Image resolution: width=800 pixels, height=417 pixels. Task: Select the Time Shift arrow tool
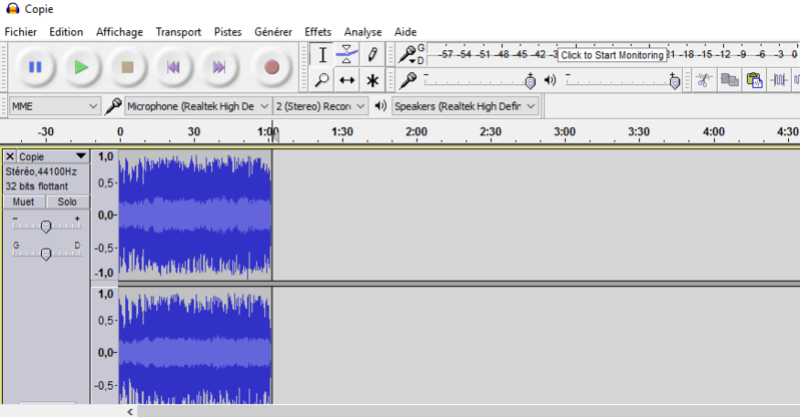pyautogui.click(x=347, y=80)
